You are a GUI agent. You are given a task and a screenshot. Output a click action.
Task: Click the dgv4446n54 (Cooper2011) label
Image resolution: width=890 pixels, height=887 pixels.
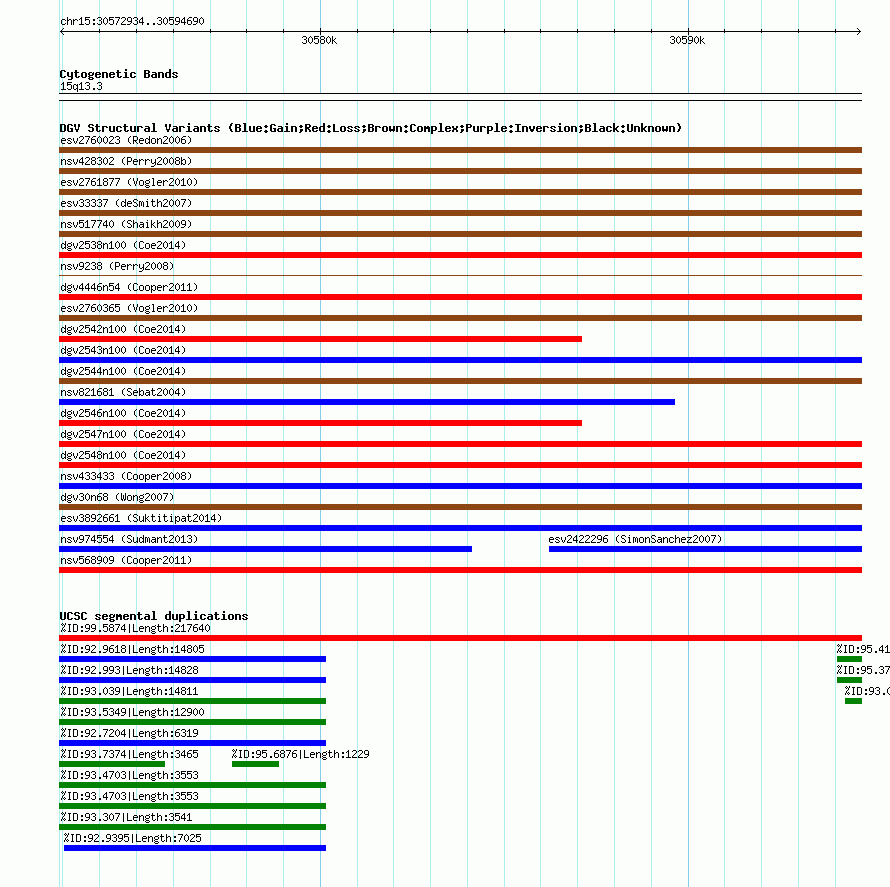pyautogui.click(x=129, y=287)
